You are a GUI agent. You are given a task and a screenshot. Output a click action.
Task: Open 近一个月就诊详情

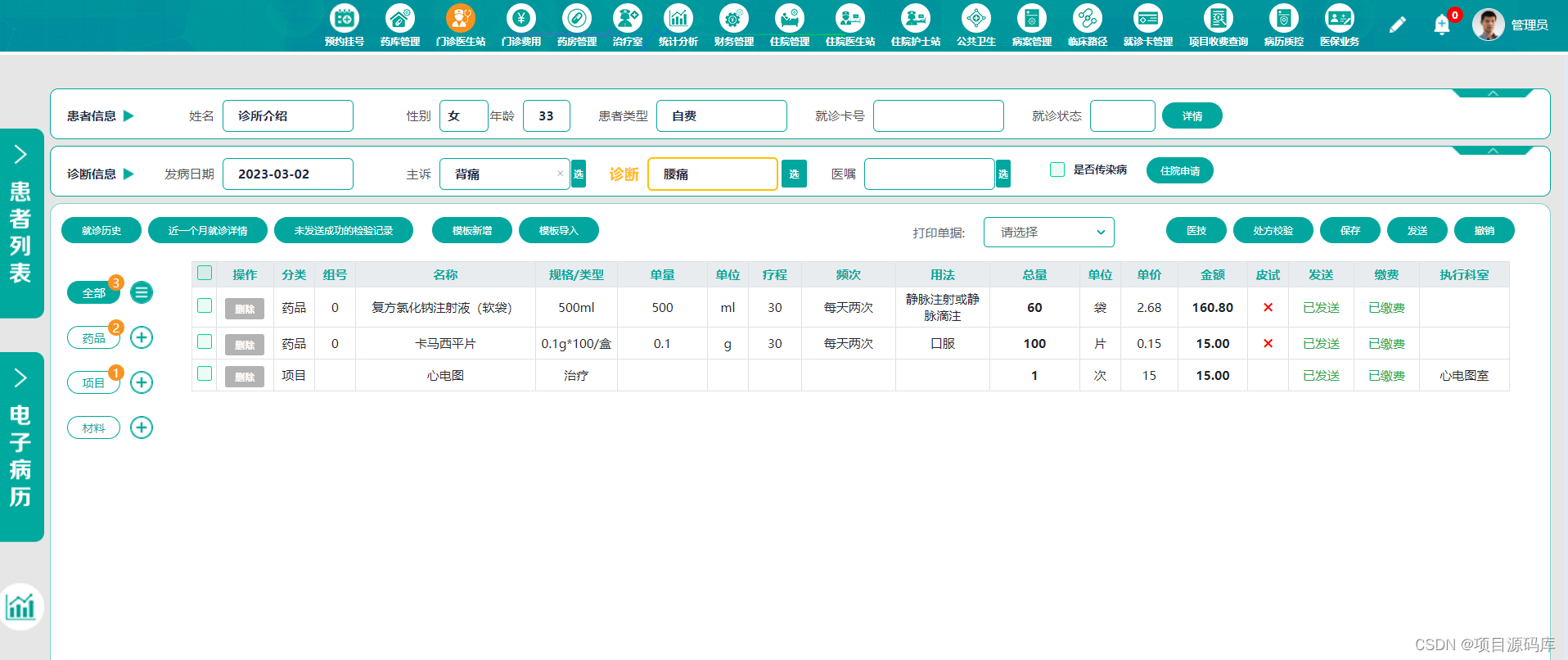[208, 230]
